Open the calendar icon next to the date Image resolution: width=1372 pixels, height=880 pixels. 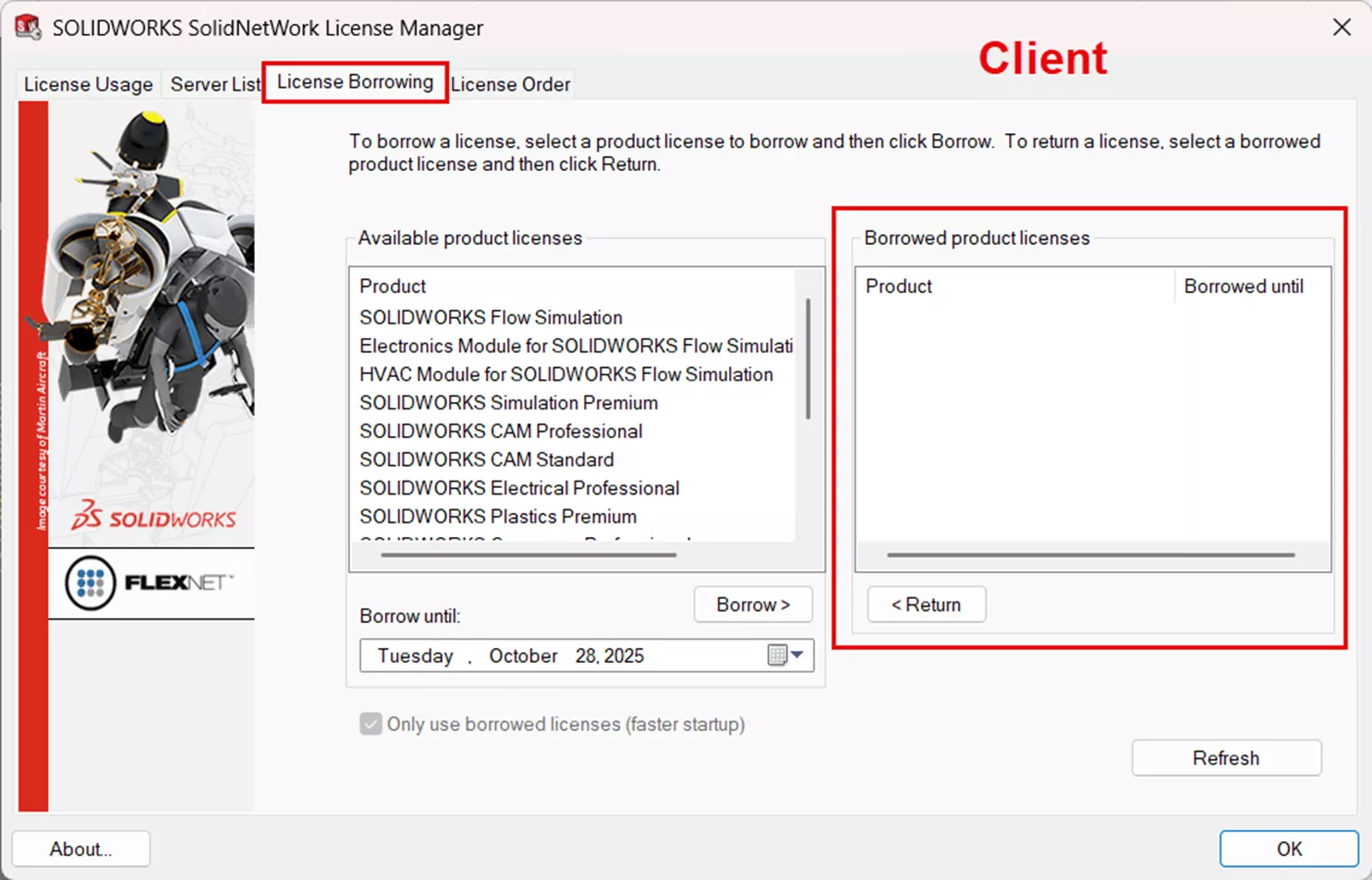click(x=779, y=655)
